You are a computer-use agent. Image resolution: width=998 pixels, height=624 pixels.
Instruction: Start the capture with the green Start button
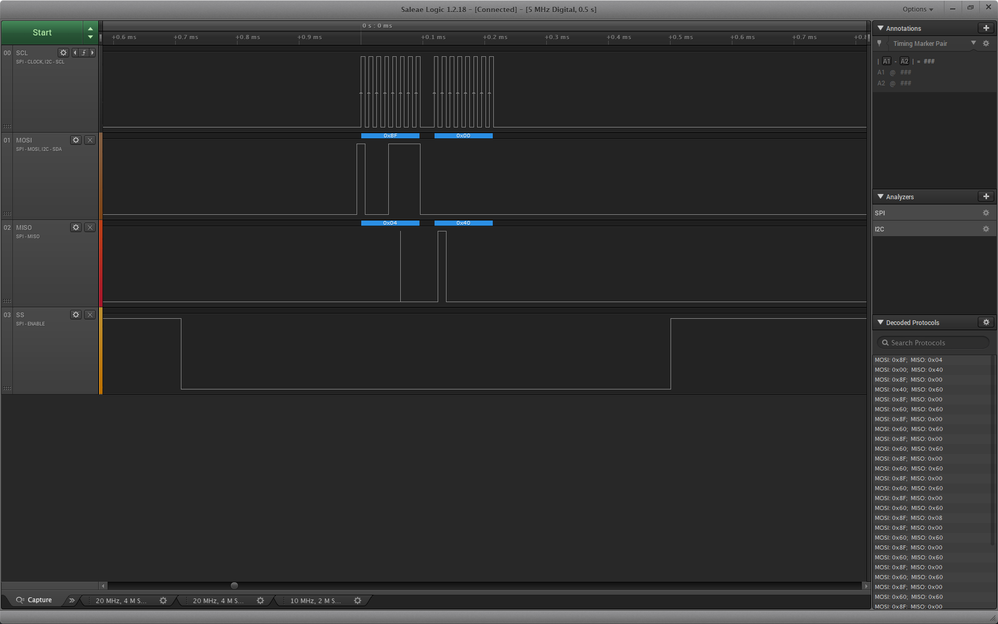tap(42, 32)
